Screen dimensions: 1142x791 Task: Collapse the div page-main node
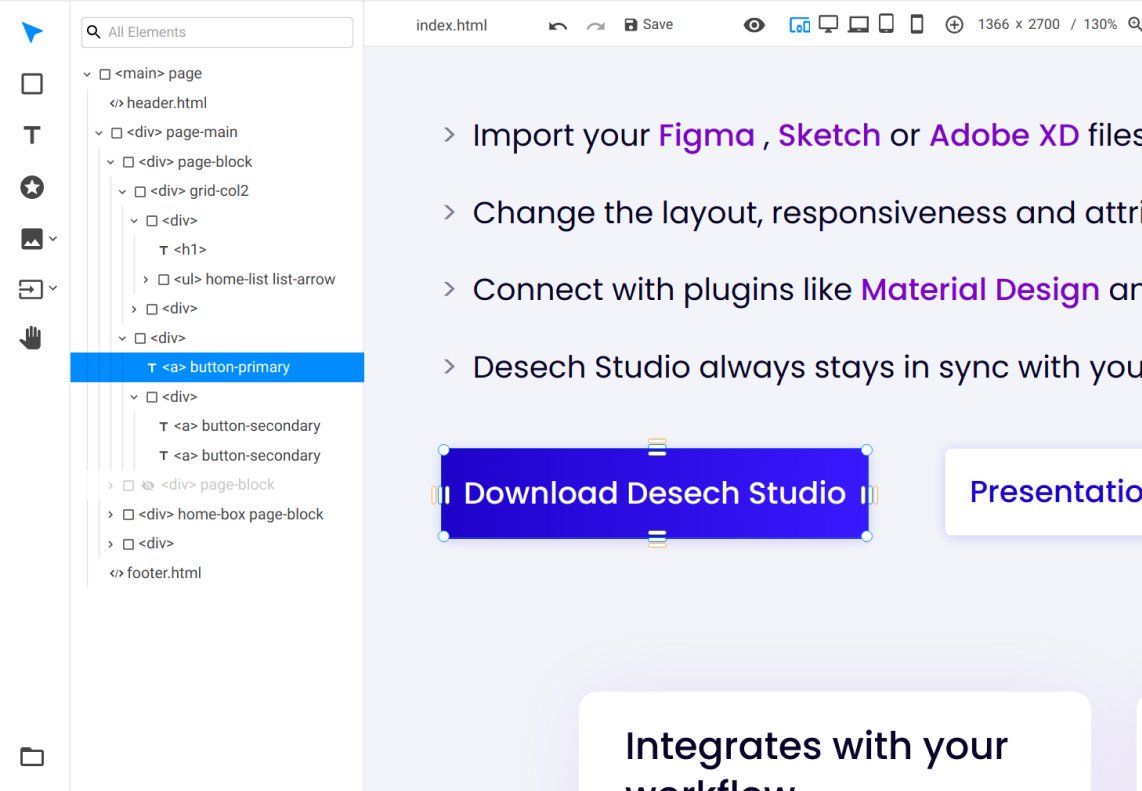click(x=98, y=133)
